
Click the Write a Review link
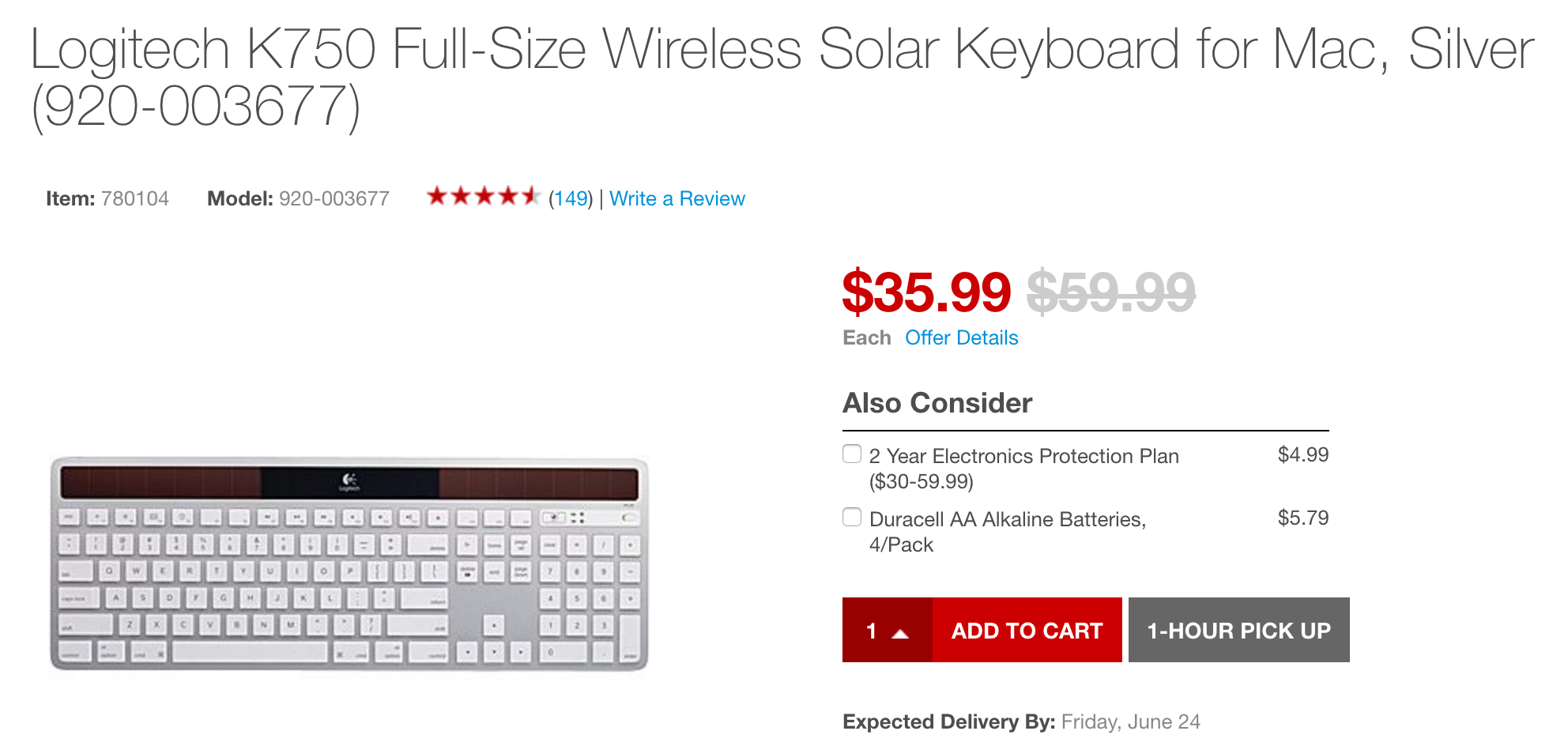click(677, 199)
